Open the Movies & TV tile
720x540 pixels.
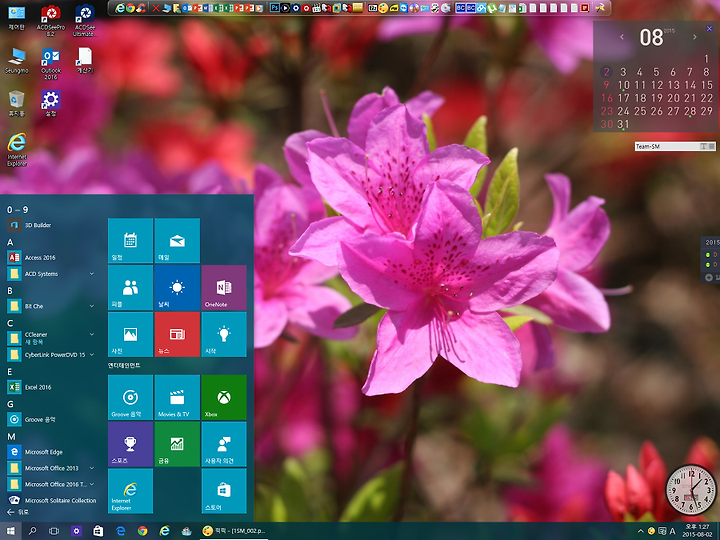pyautogui.click(x=177, y=397)
